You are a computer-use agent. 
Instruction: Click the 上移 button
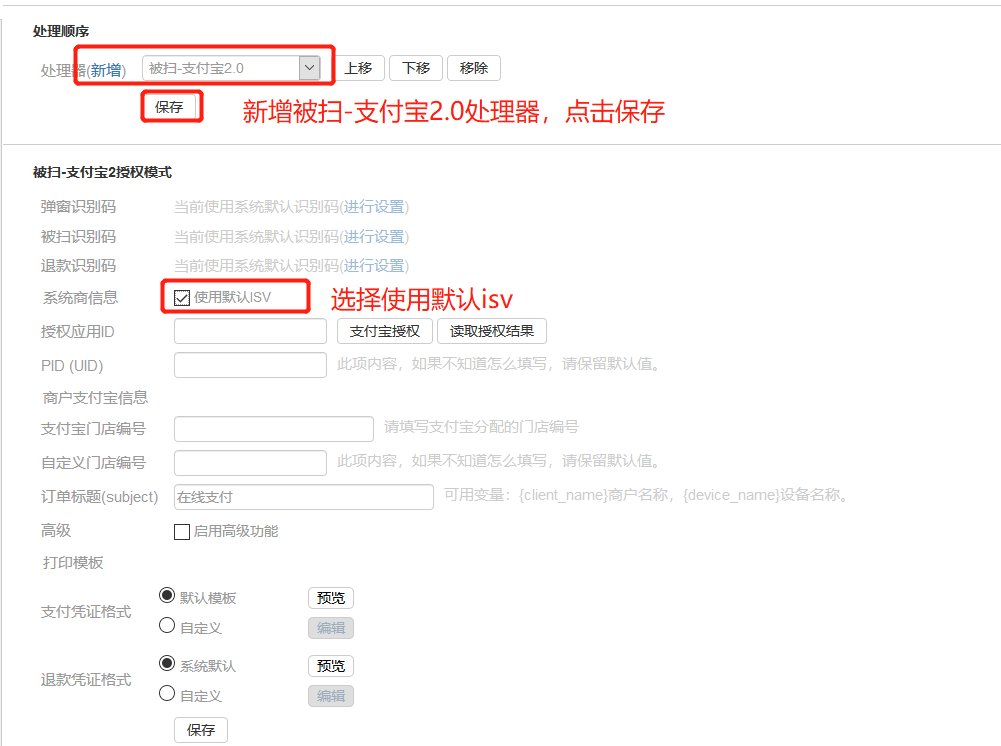coord(358,68)
